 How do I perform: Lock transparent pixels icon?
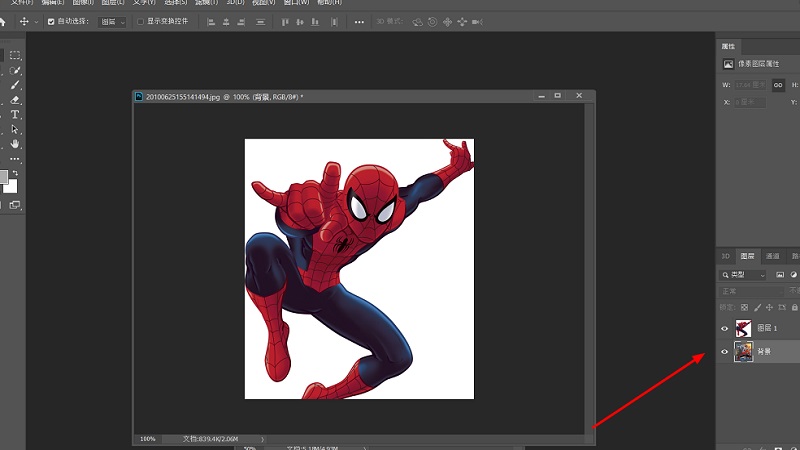744,307
